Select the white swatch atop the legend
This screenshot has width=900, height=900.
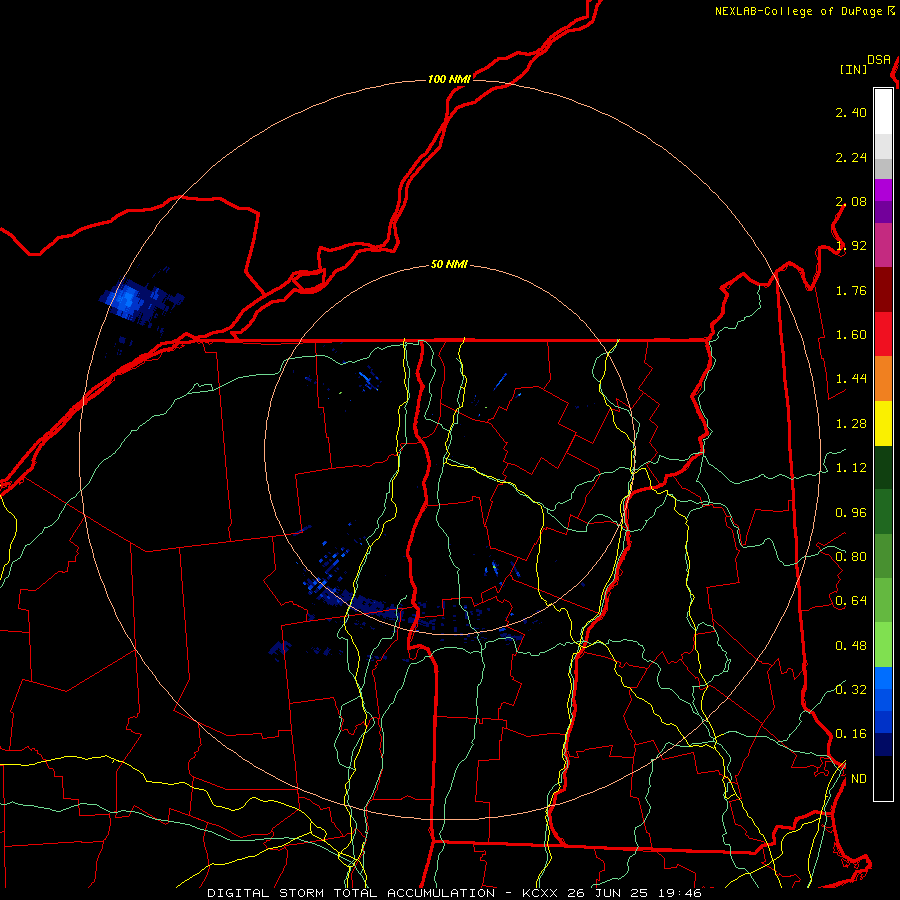883,111
